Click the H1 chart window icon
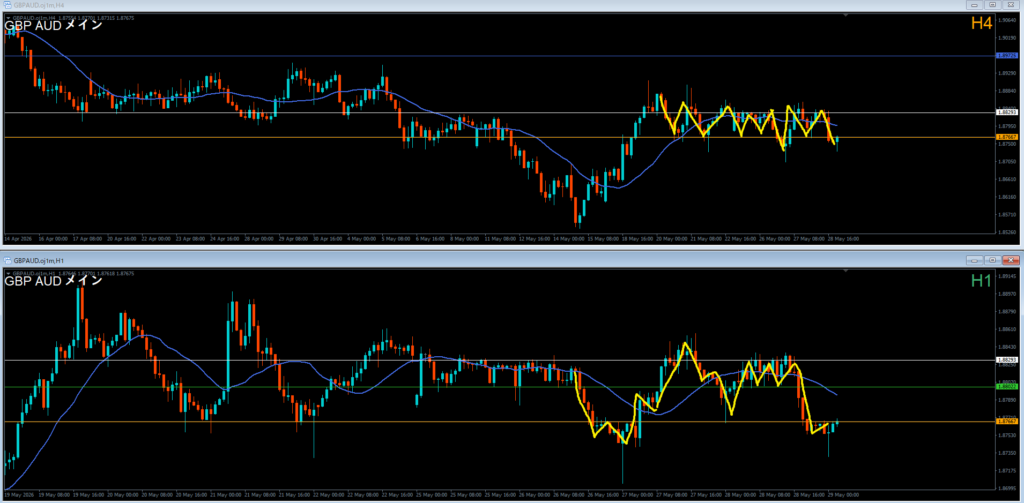Viewport: 1024px width, 503px height. click(8, 261)
